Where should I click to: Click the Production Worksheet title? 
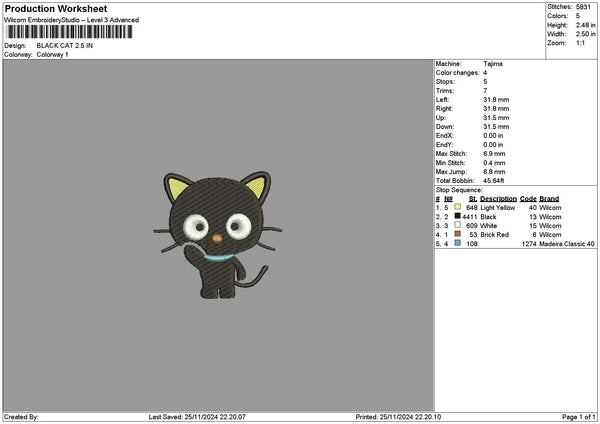(51, 8)
